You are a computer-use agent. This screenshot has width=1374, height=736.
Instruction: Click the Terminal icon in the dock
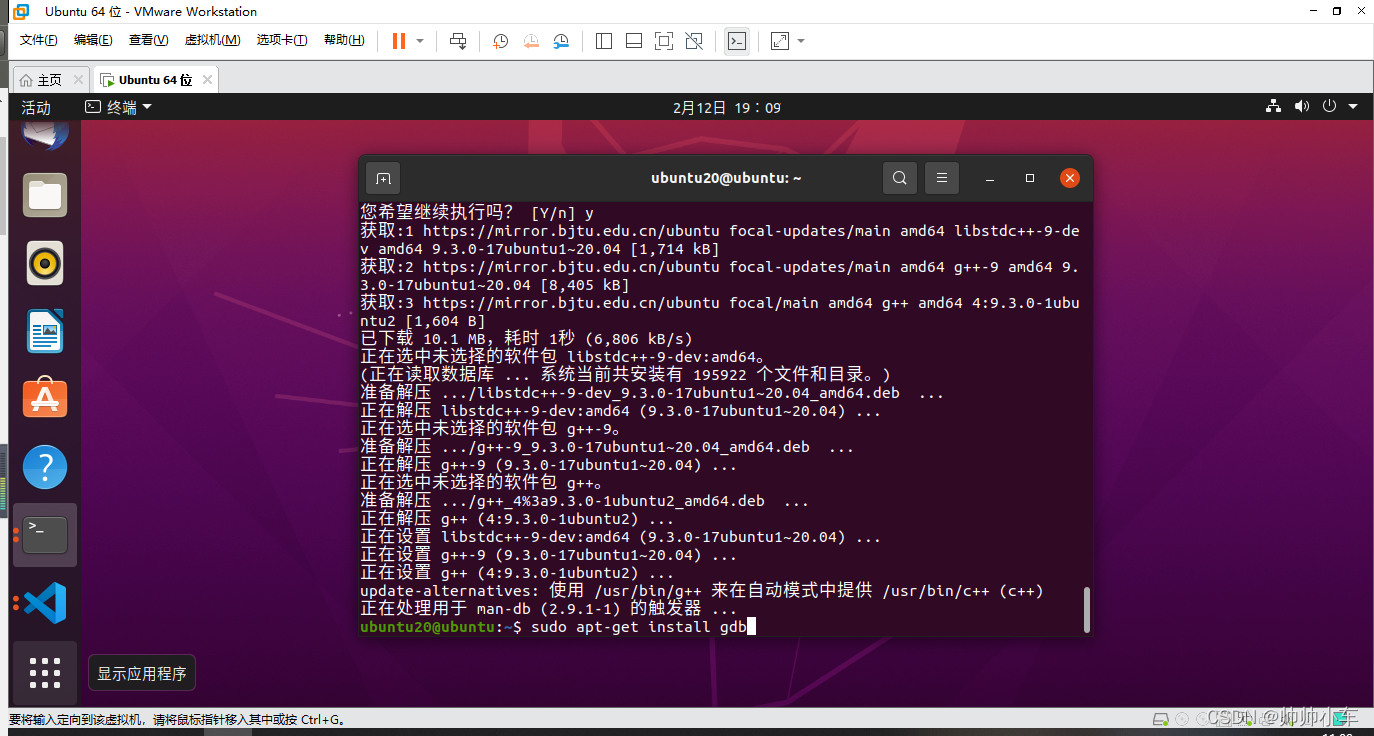click(45, 535)
